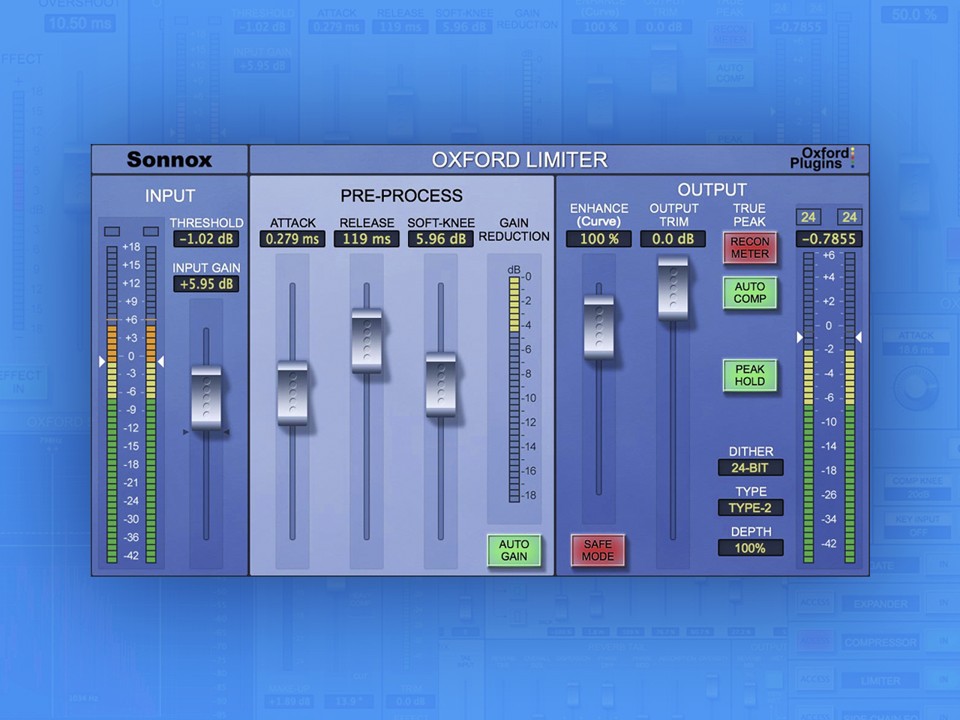Toggle AUTO GAIN under gain reduction

[514, 550]
